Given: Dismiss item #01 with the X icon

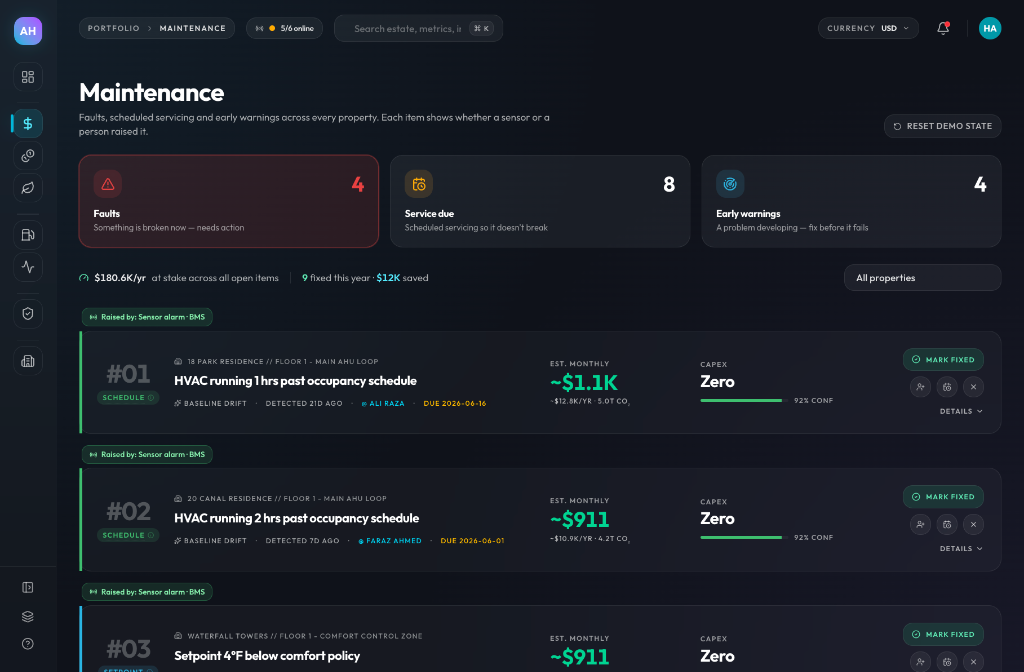Looking at the screenshot, I should pyautogui.click(x=973, y=387).
